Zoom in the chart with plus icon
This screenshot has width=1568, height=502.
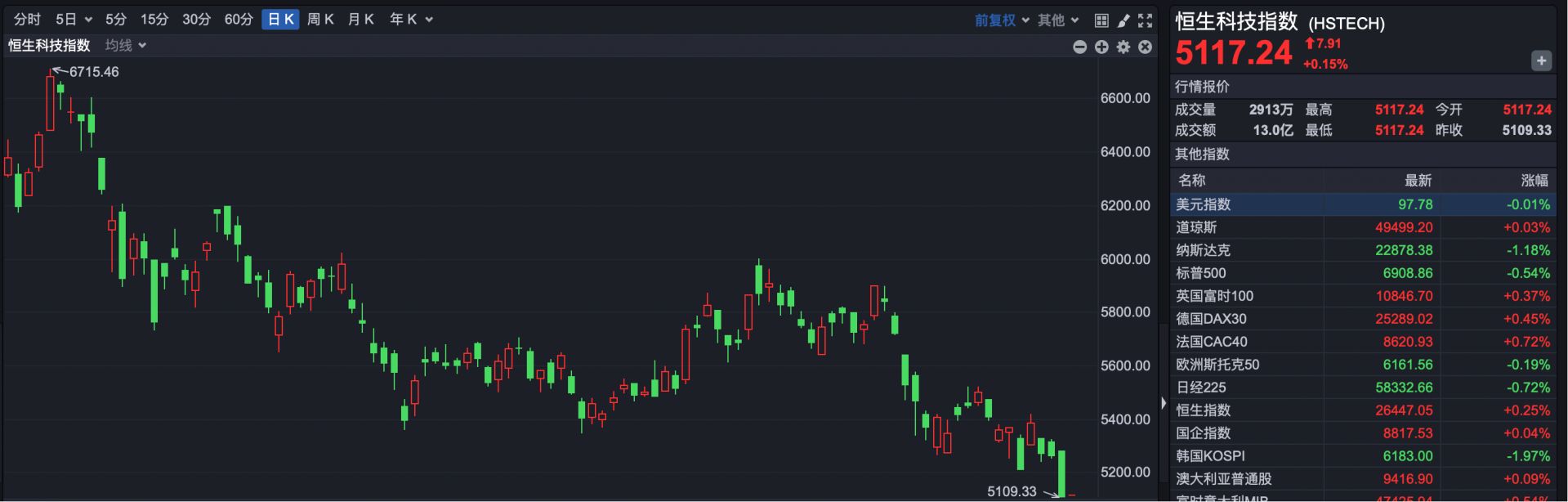[1101, 47]
